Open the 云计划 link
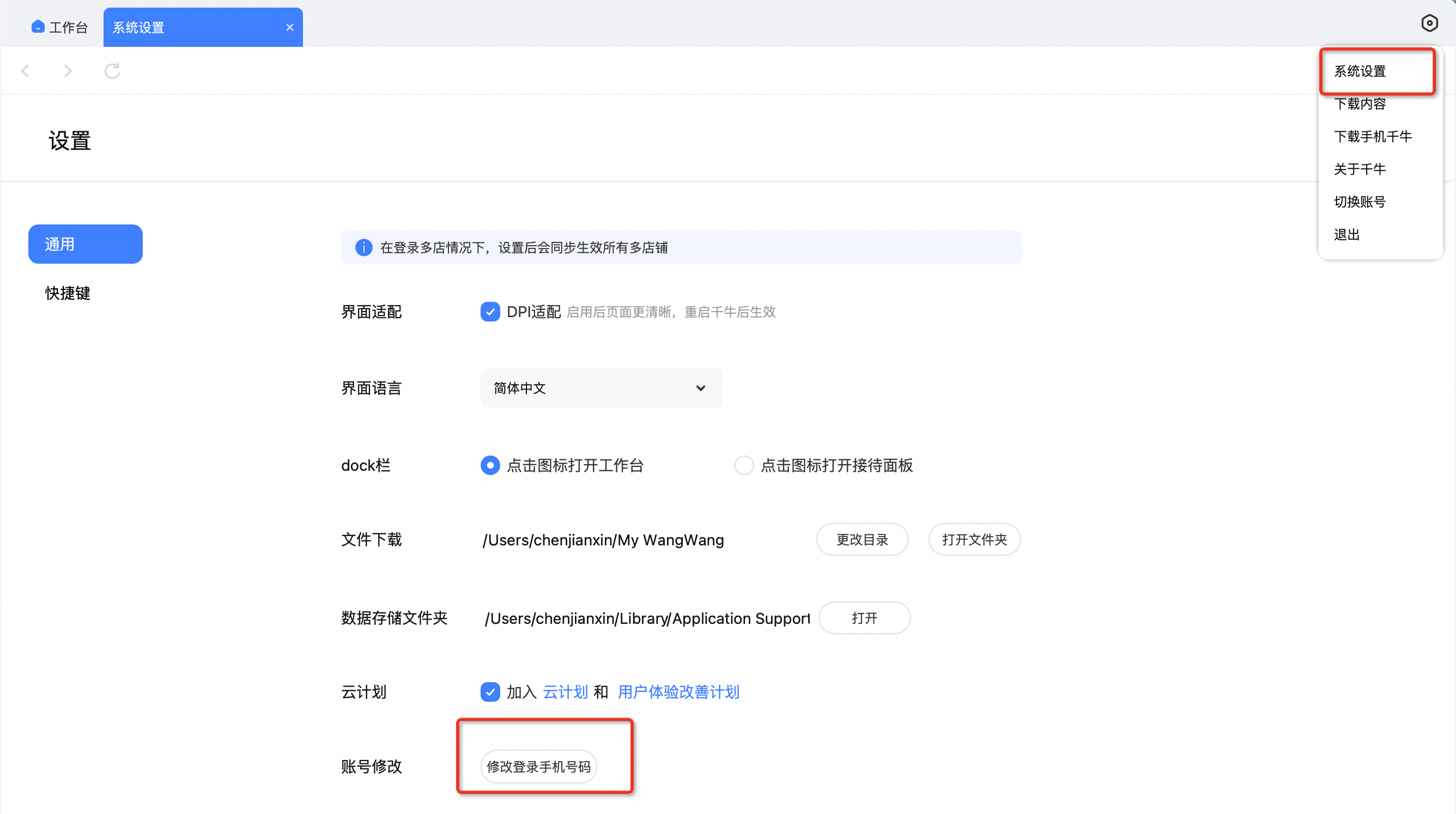1456x814 pixels. coord(565,692)
